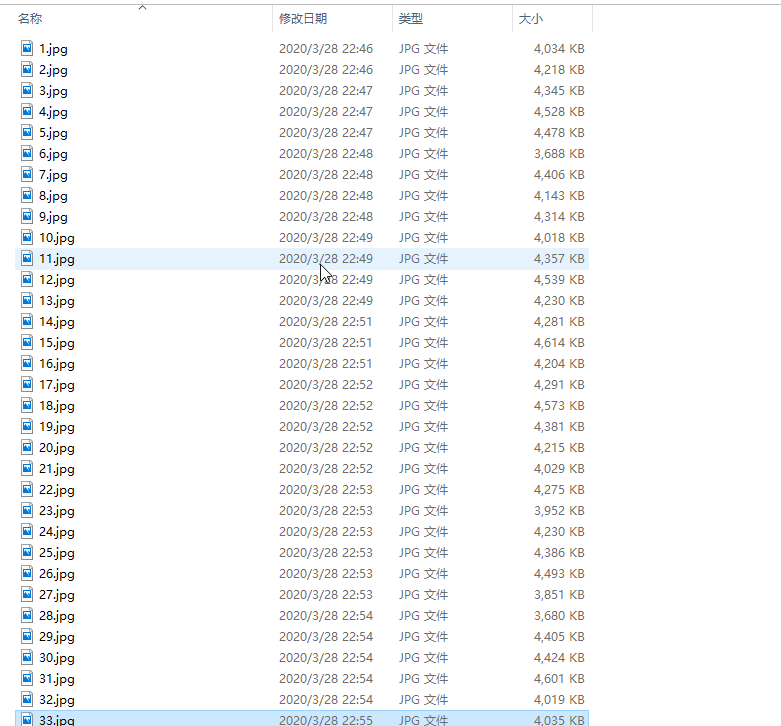The height and width of the screenshot is (726, 781).
Task: Click the image icon of 22.jpg
Action: click(27, 489)
